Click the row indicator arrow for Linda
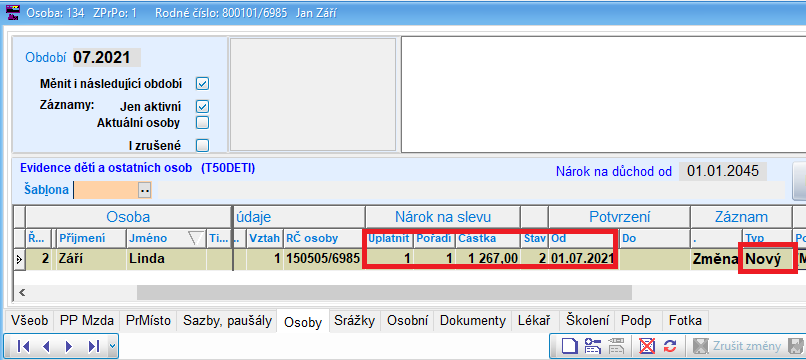Screen dimensions: 806x360 (x=19, y=259)
